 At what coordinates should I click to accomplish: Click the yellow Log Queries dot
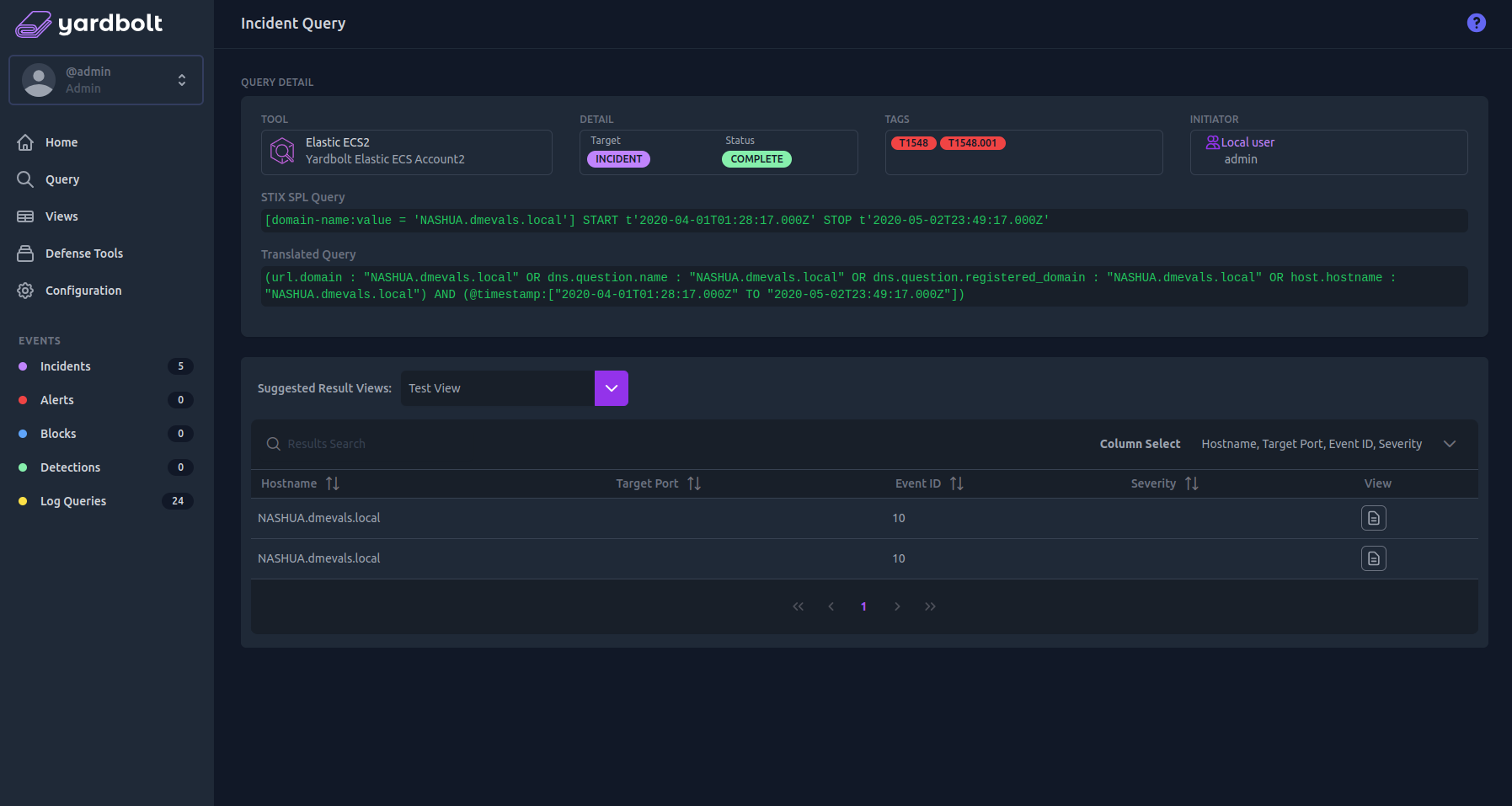23,501
